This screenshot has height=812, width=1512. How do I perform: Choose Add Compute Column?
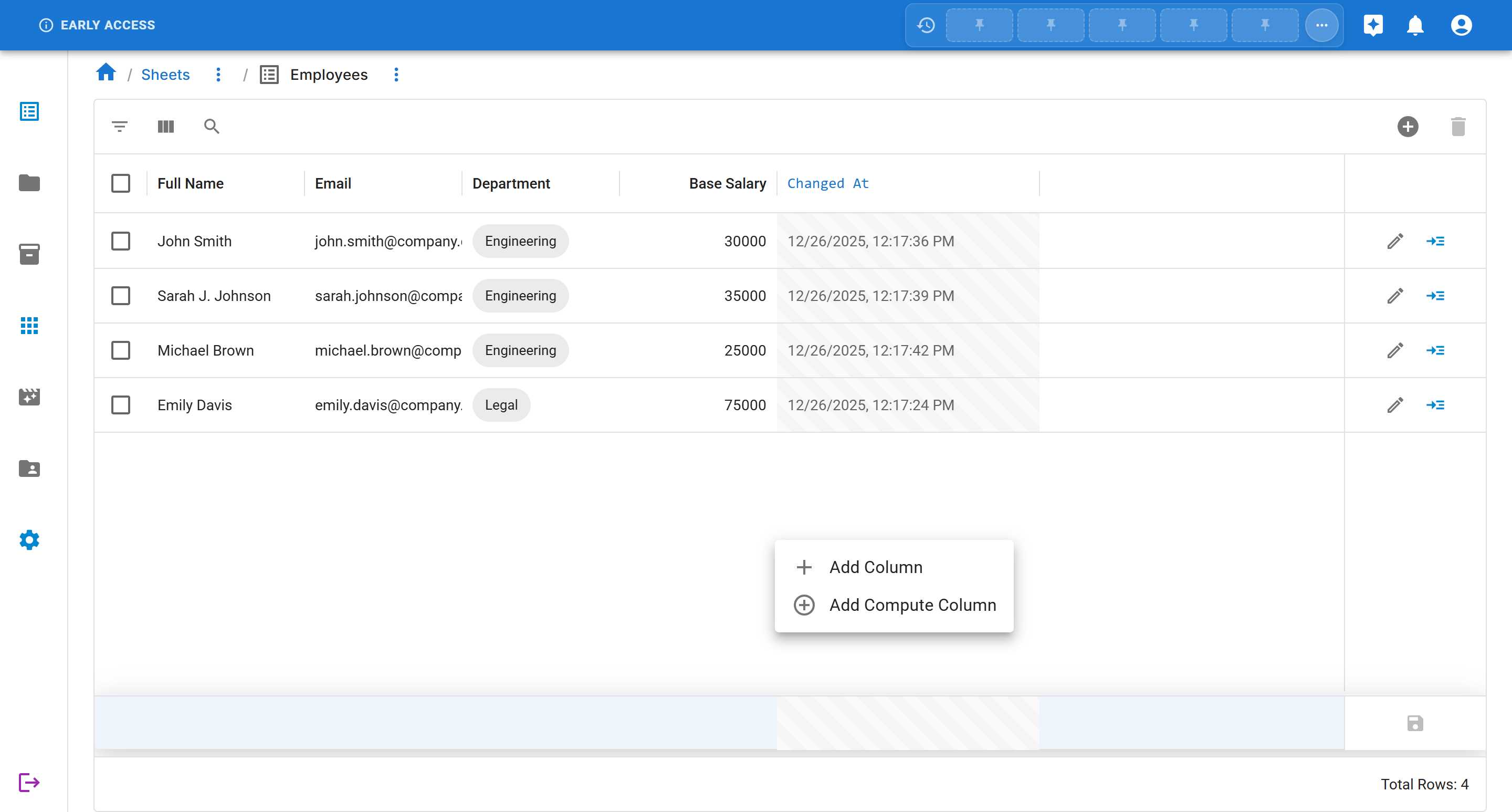[x=912, y=605]
